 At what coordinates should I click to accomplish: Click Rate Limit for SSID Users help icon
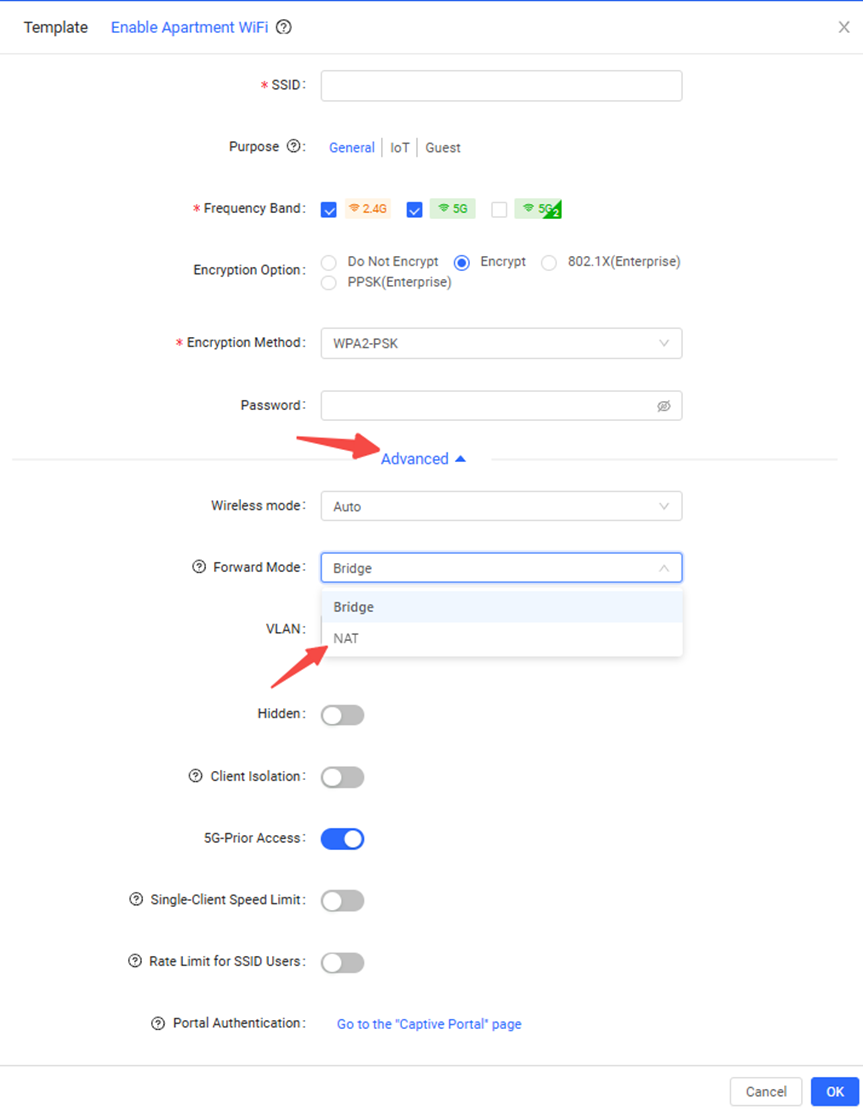point(135,961)
